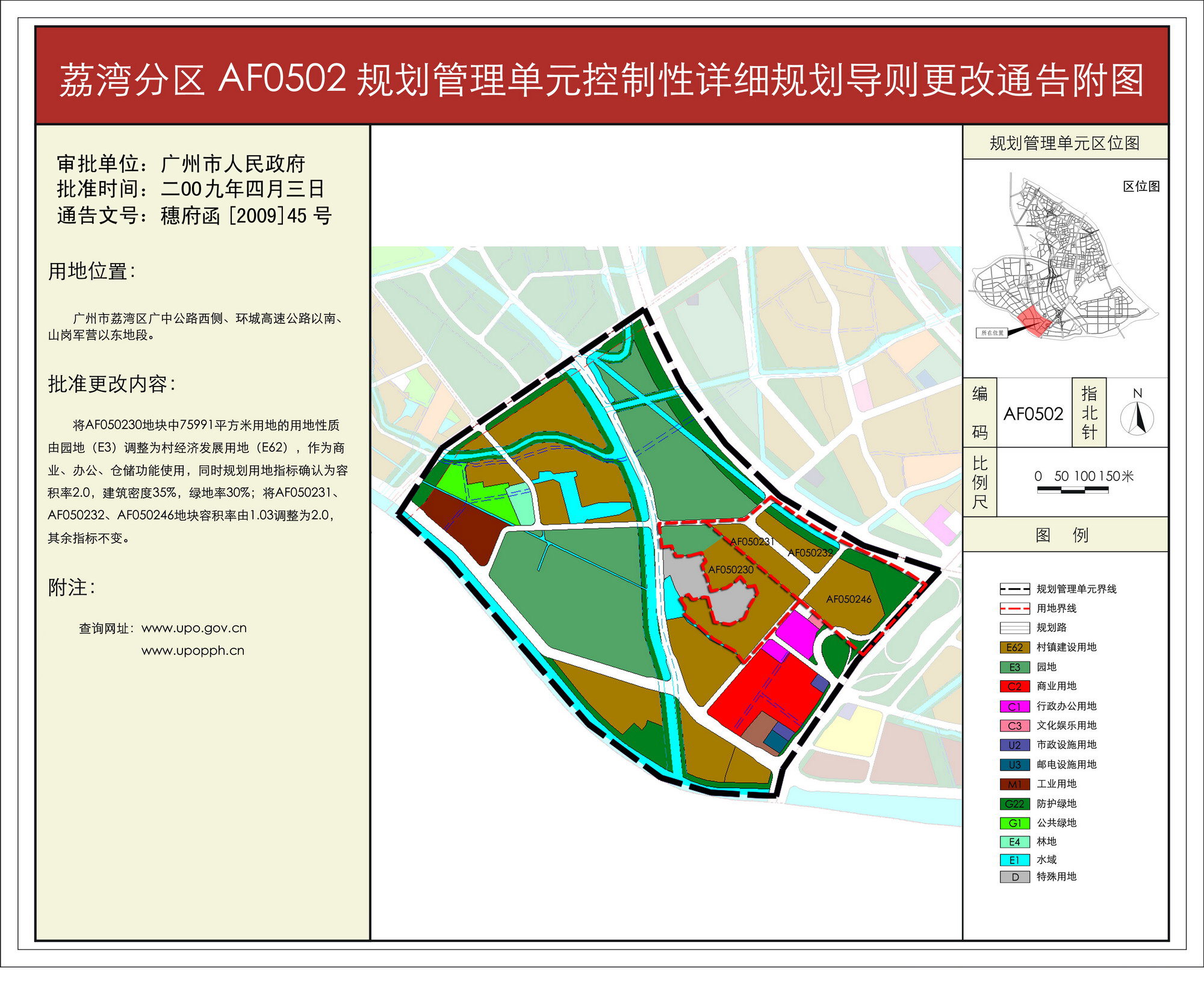Click the G1 bright green legend swatch
Image resolution: width=1204 pixels, height=983 pixels.
[x=1014, y=823]
